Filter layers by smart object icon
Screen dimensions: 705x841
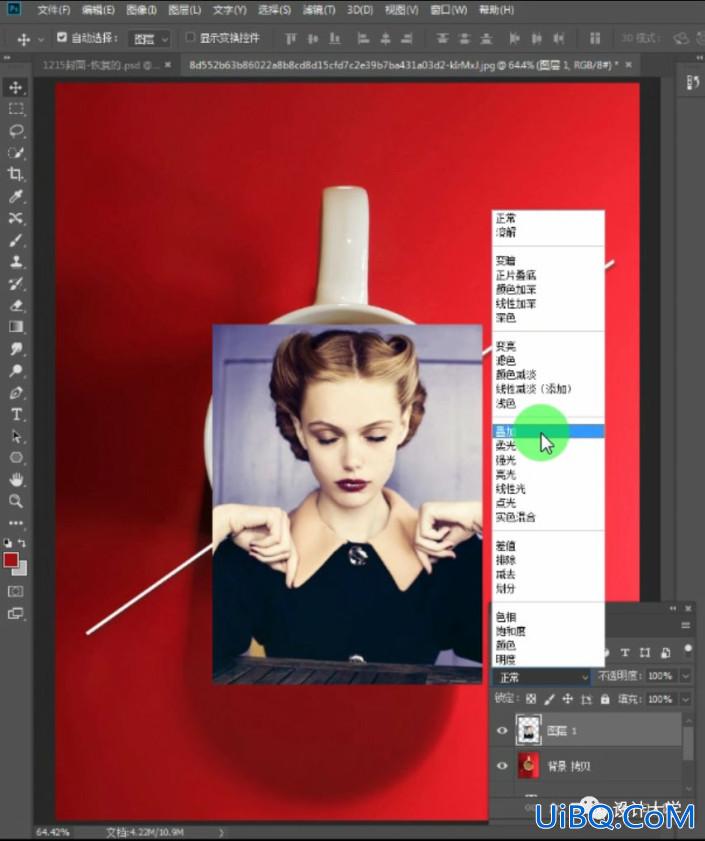coord(665,653)
